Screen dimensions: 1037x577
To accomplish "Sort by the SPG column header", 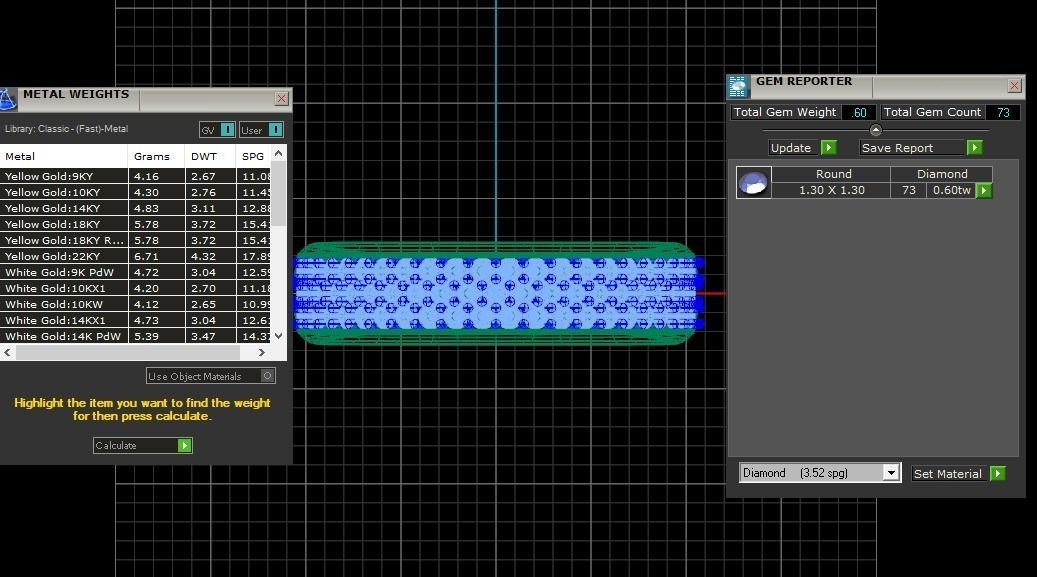I will click(254, 156).
